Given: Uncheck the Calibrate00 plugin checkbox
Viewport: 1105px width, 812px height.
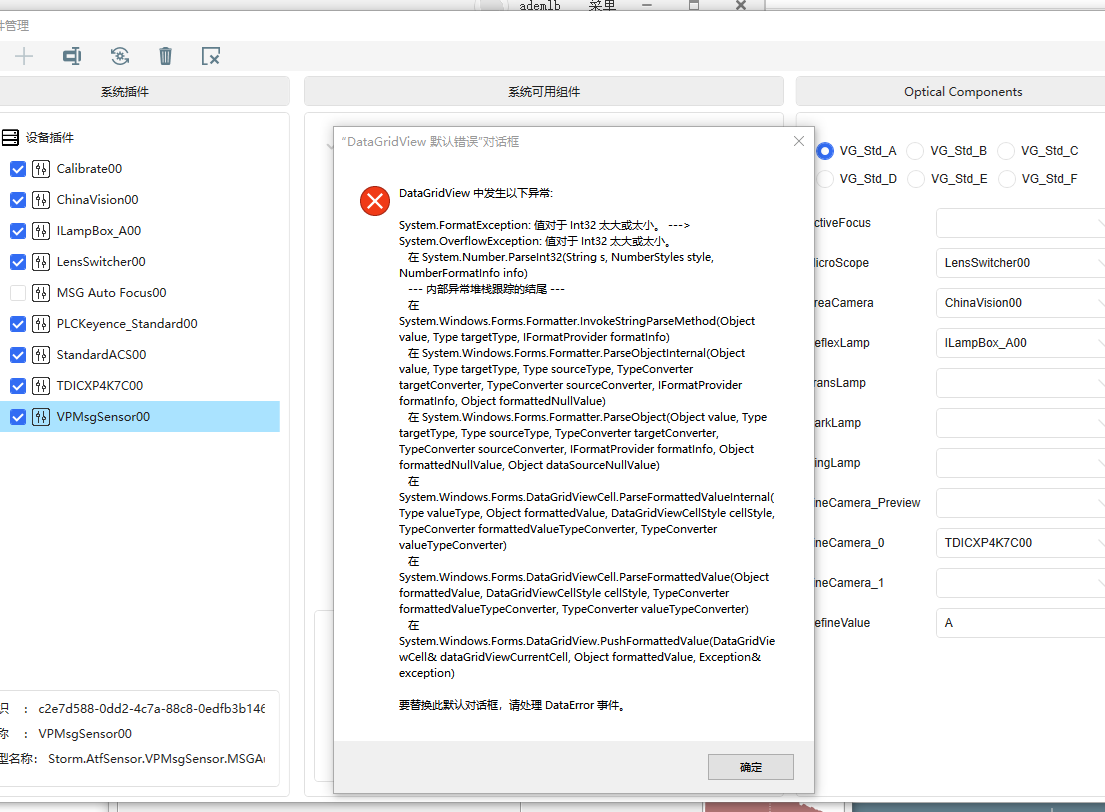Looking at the screenshot, I should (x=18, y=169).
